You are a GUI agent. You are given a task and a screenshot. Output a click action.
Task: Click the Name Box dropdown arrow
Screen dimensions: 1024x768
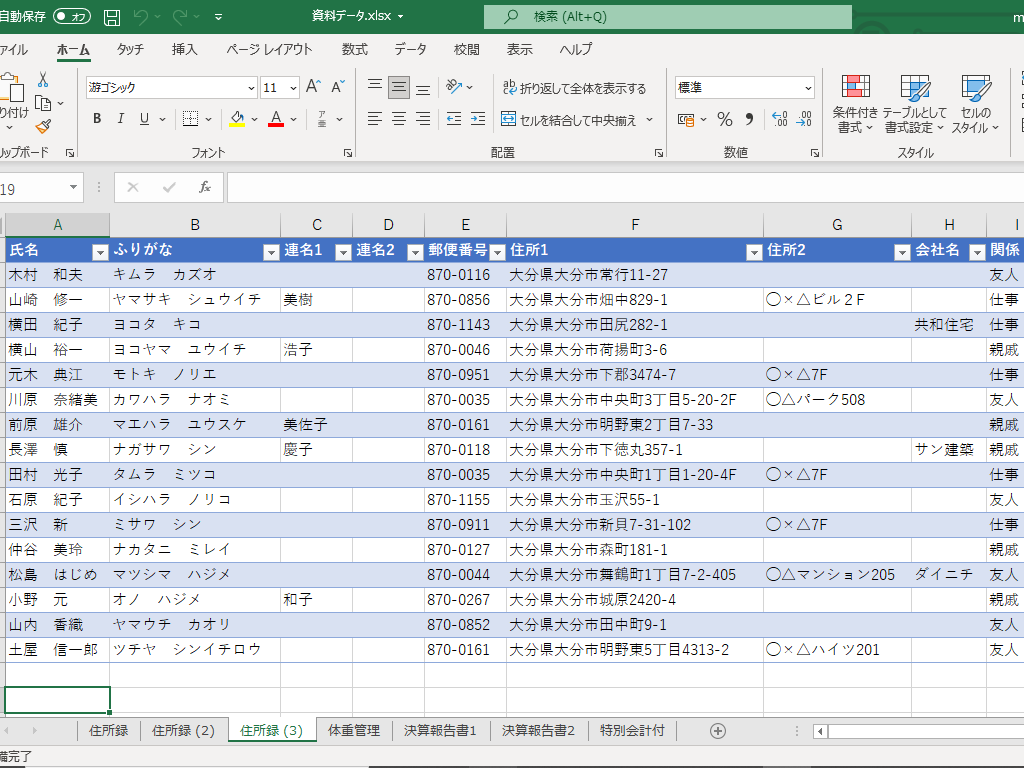tap(73, 187)
